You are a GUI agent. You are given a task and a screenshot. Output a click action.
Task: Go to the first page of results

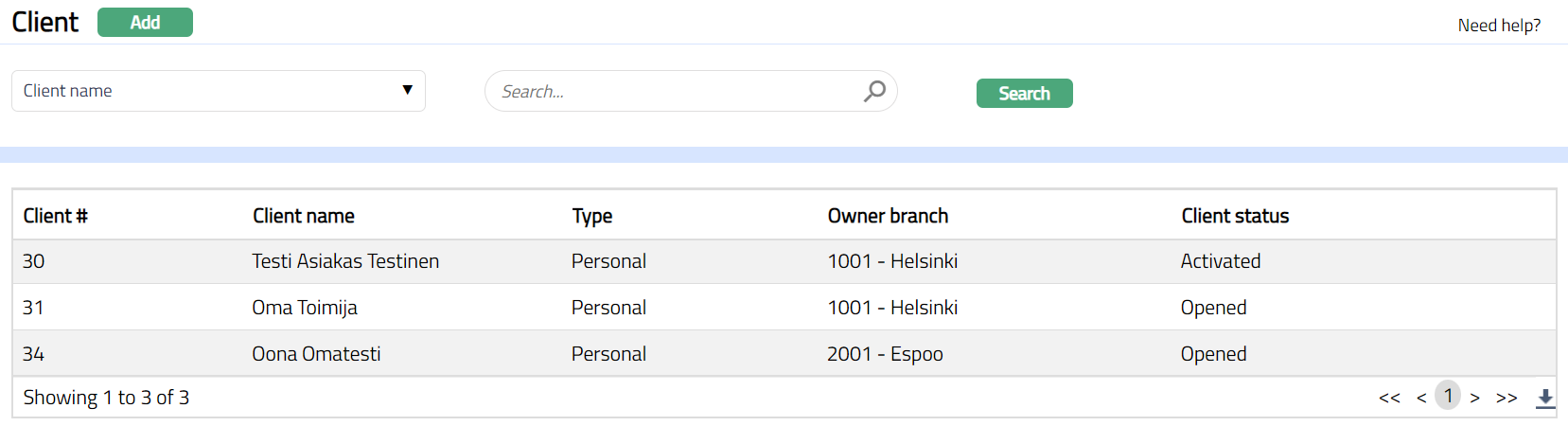pyautogui.click(x=1389, y=398)
